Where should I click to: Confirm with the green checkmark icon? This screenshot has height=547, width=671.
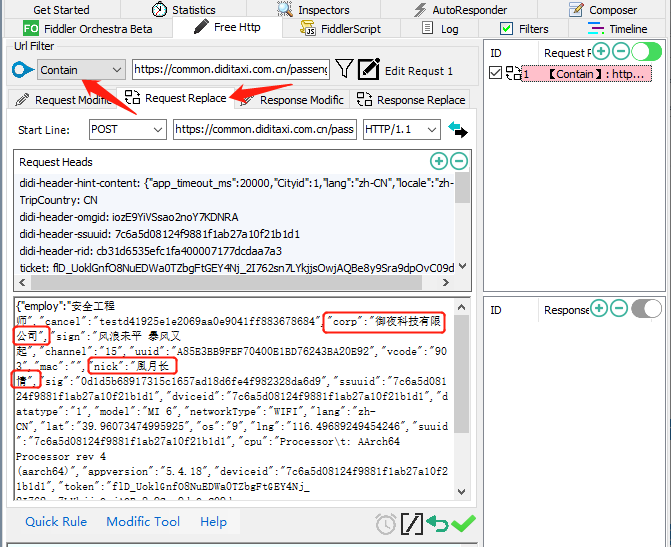[463, 523]
